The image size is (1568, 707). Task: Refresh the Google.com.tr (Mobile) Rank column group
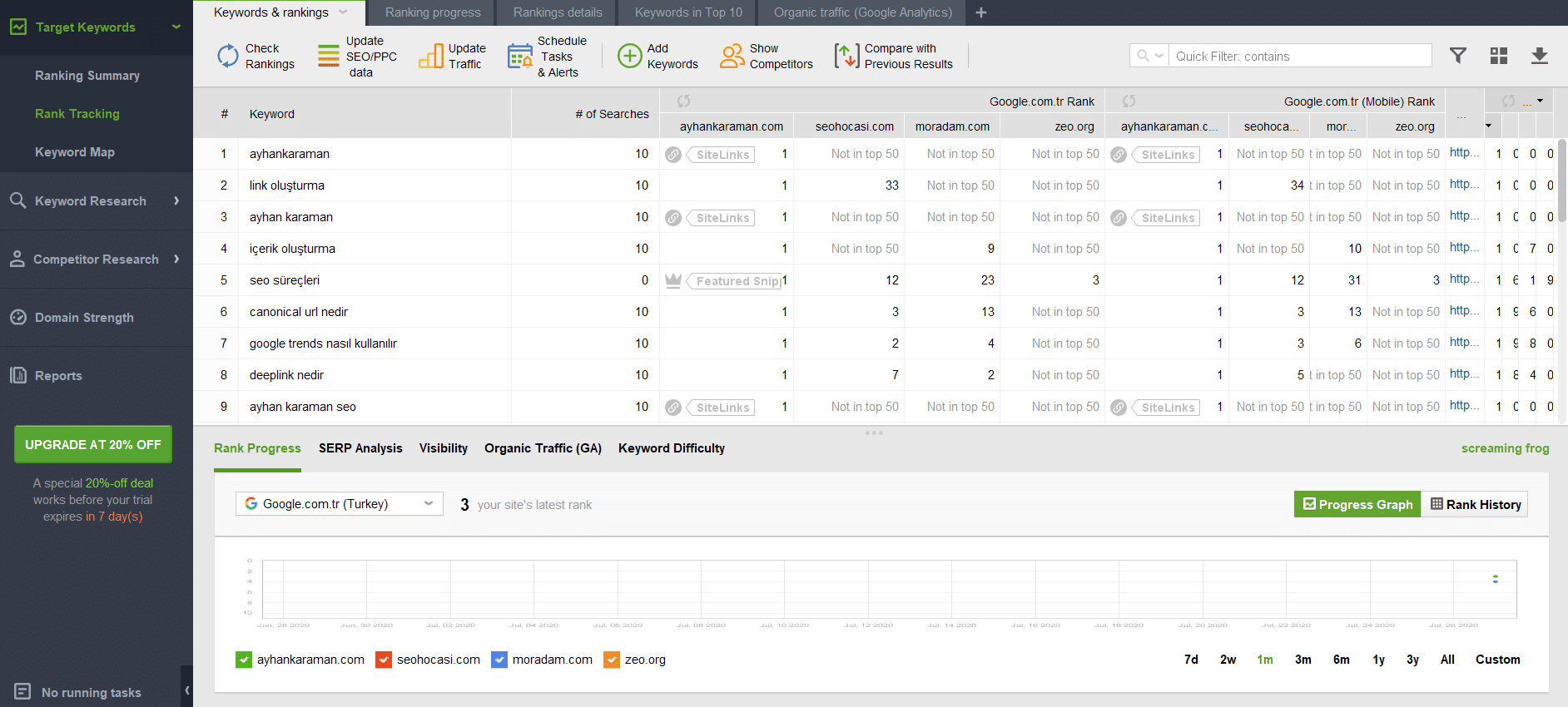point(1129,101)
